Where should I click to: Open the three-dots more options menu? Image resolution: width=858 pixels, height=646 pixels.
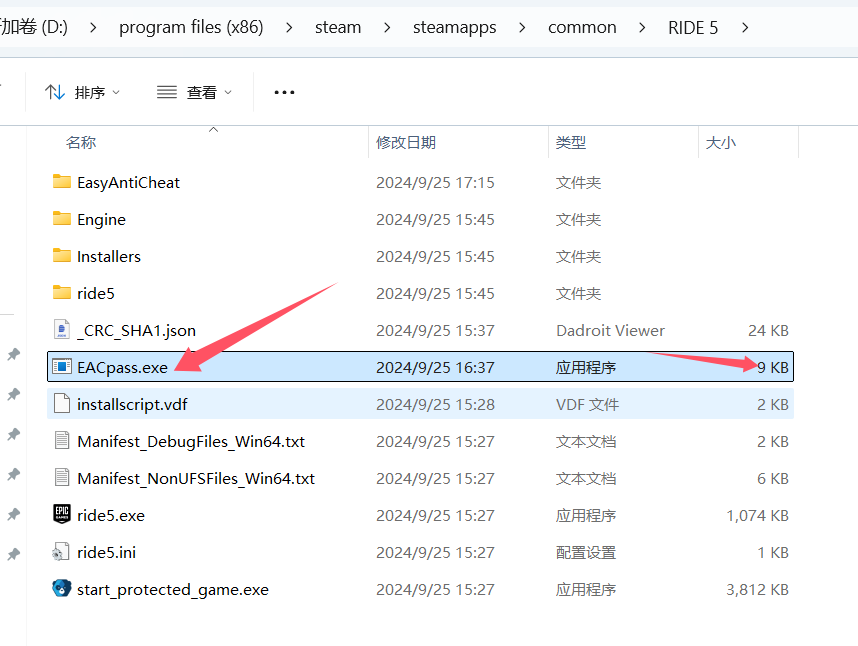coord(284,92)
